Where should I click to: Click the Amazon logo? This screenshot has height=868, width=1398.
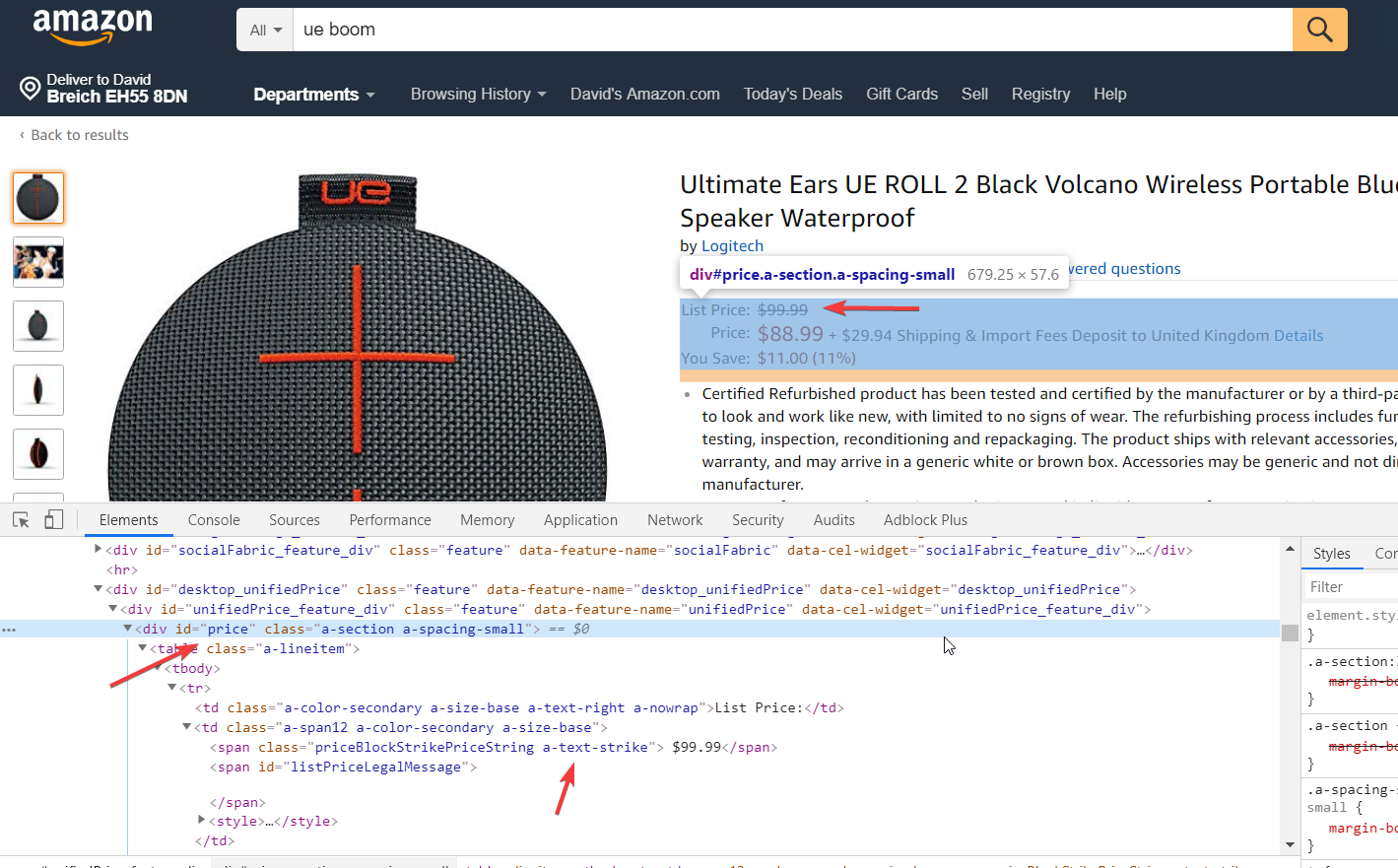pos(93,28)
